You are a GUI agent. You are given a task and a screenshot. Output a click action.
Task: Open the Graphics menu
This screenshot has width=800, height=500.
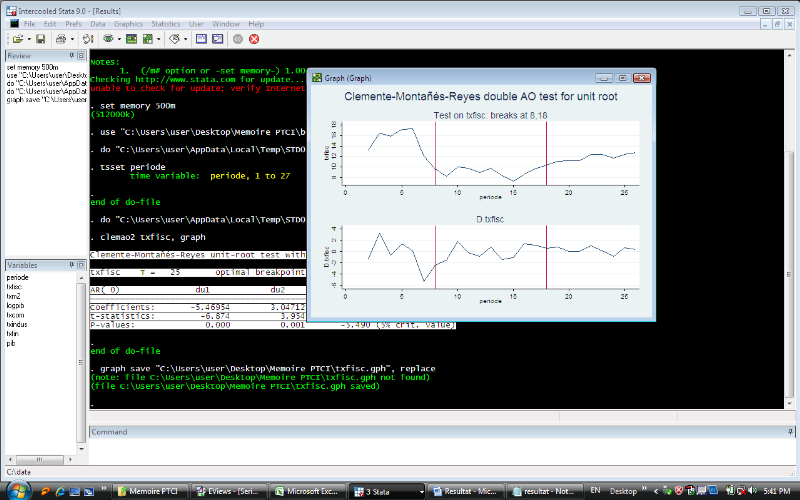tap(128, 23)
